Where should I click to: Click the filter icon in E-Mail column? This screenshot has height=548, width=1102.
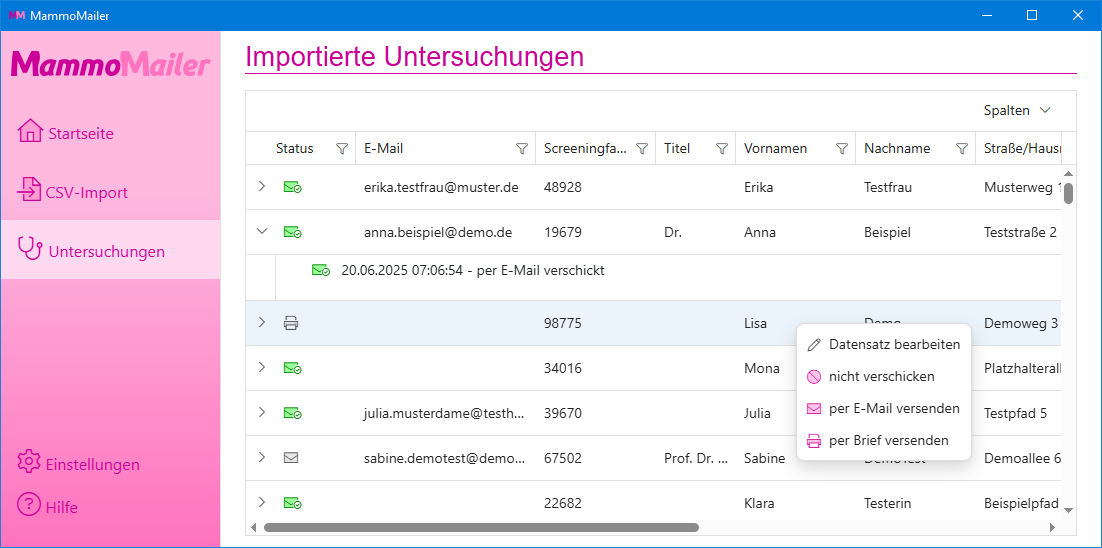pyautogui.click(x=521, y=149)
